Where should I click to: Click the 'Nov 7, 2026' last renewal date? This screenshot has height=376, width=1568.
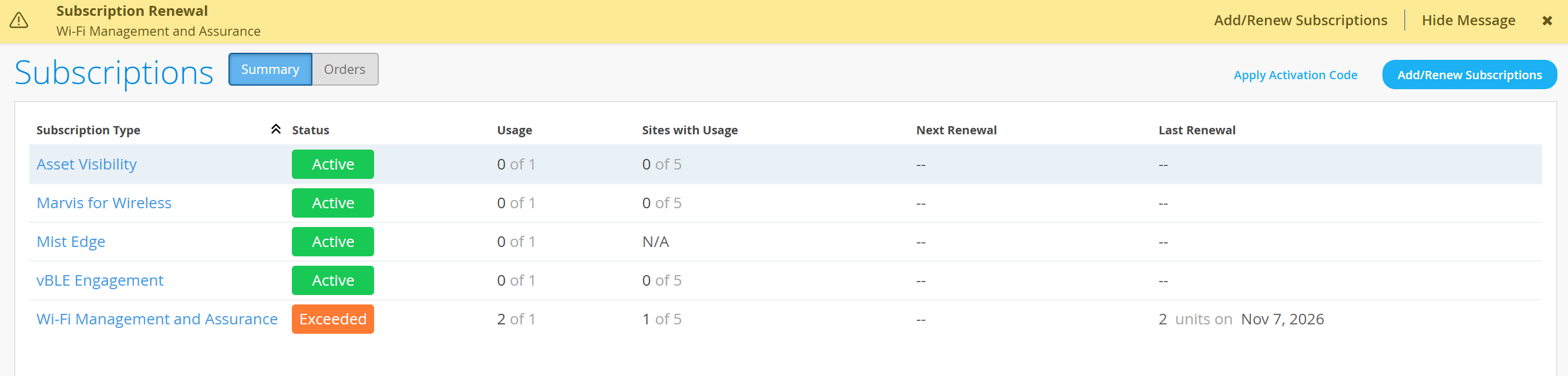[1283, 319]
